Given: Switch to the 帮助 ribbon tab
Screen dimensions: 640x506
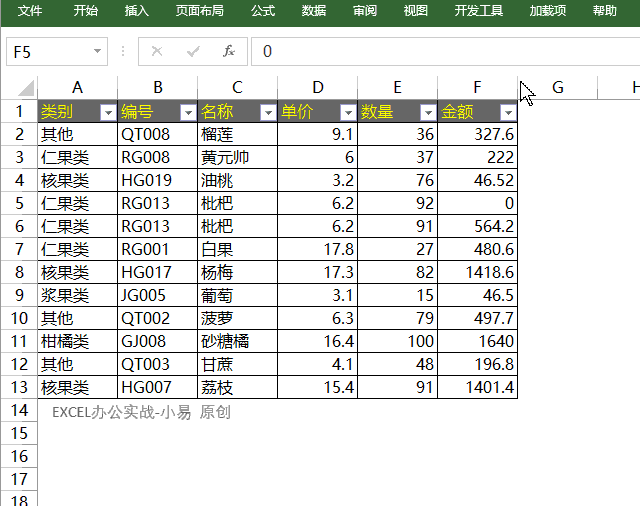Looking at the screenshot, I should tap(605, 11).
